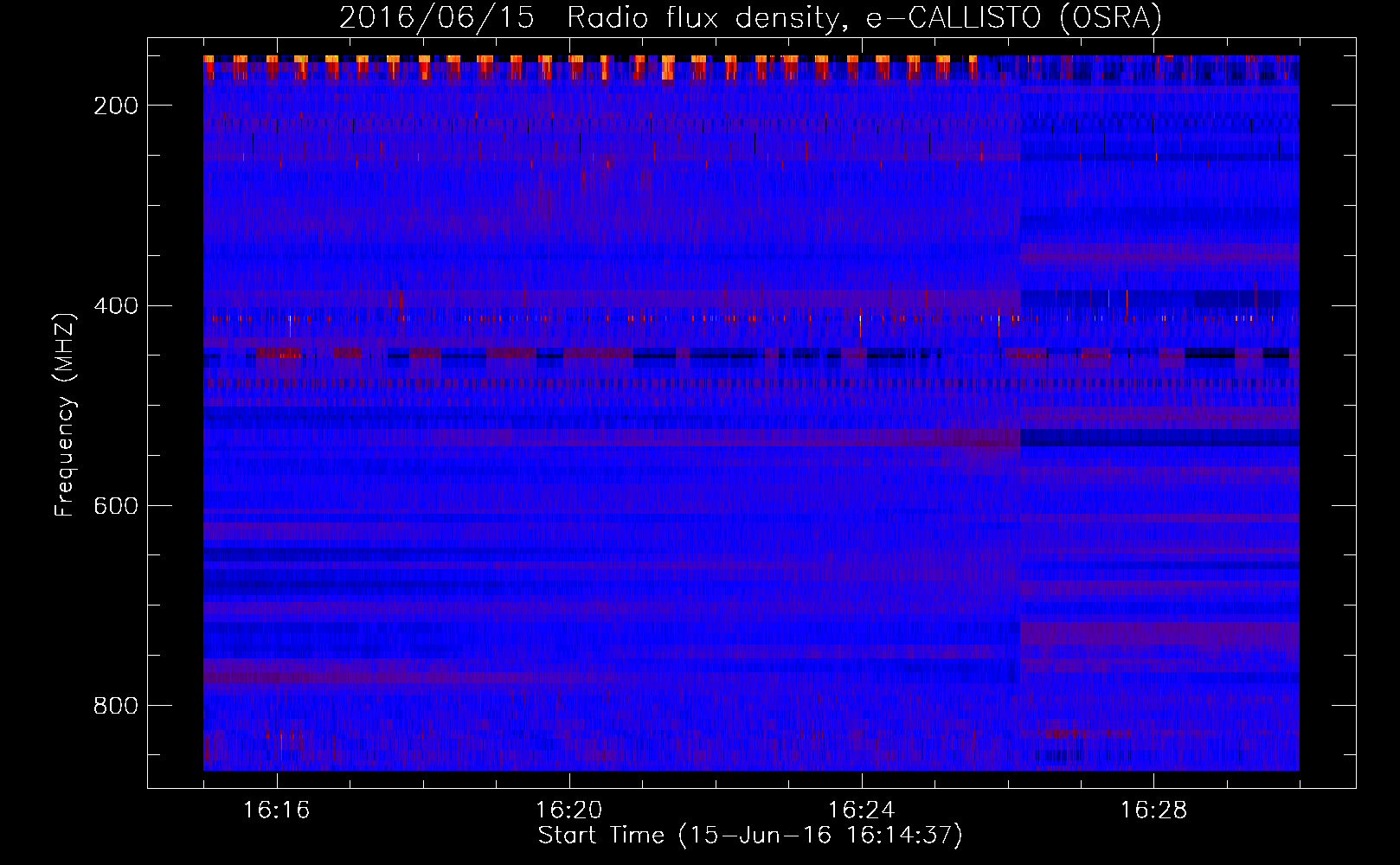
Task: Click the 16:24 time tick label
Action: click(x=862, y=811)
